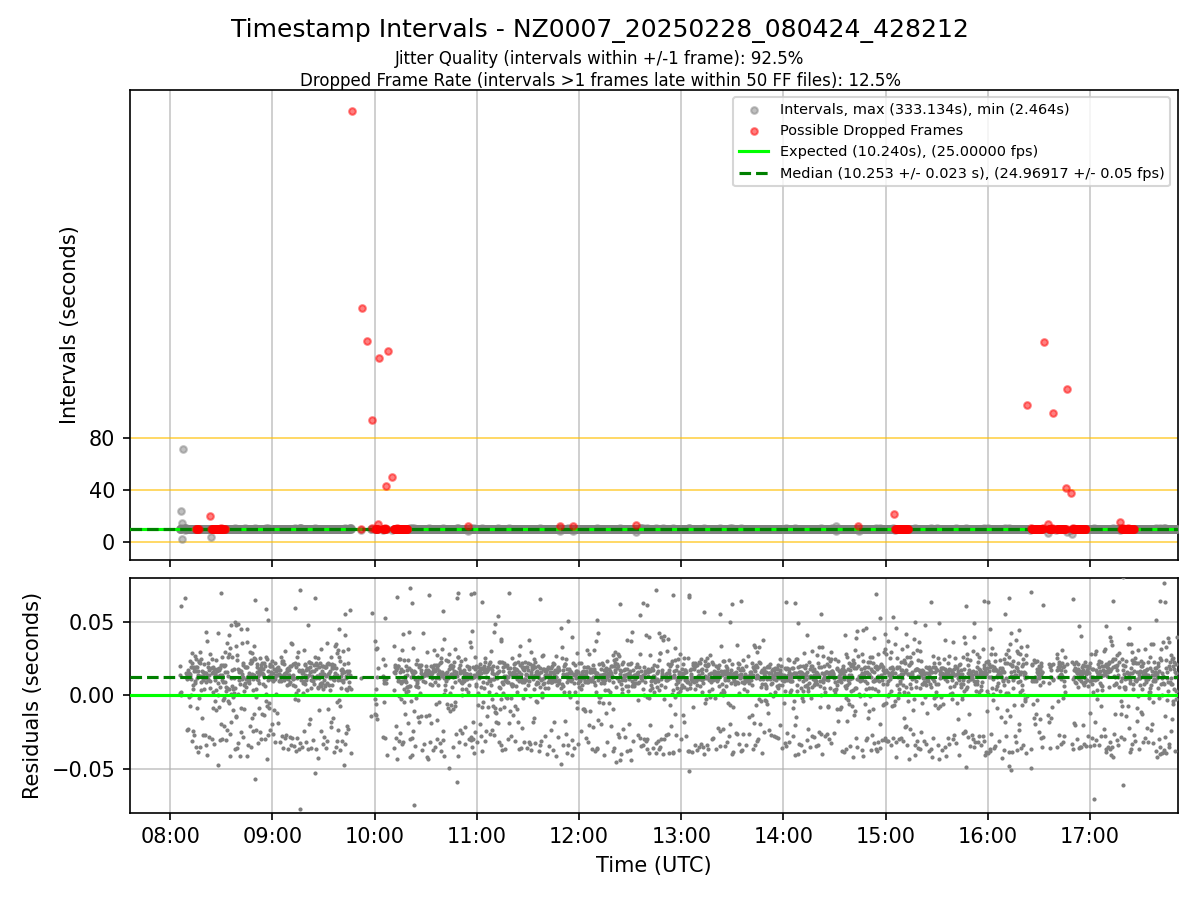Screen dimensions: 1200x900
Task: Click the dashed green line sample in legend
Action: (x=754, y=173)
